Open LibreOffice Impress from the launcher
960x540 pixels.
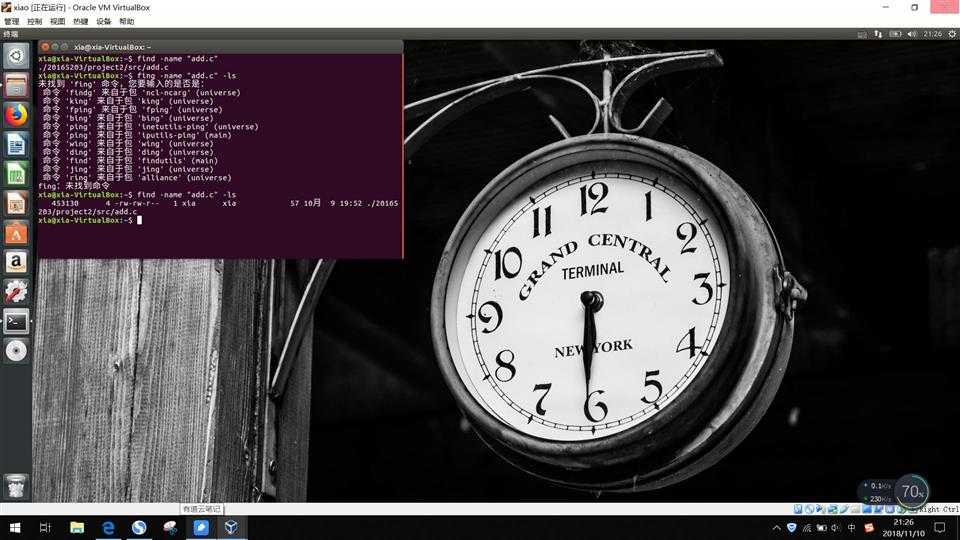pyautogui.click(x=16, y=203)
